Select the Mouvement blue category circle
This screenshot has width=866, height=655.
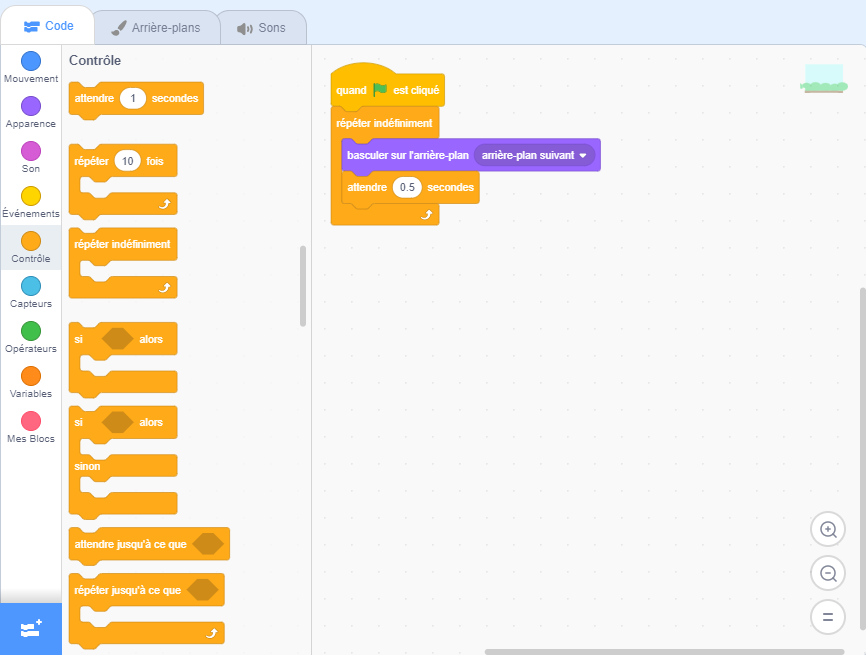coord(31,62)
